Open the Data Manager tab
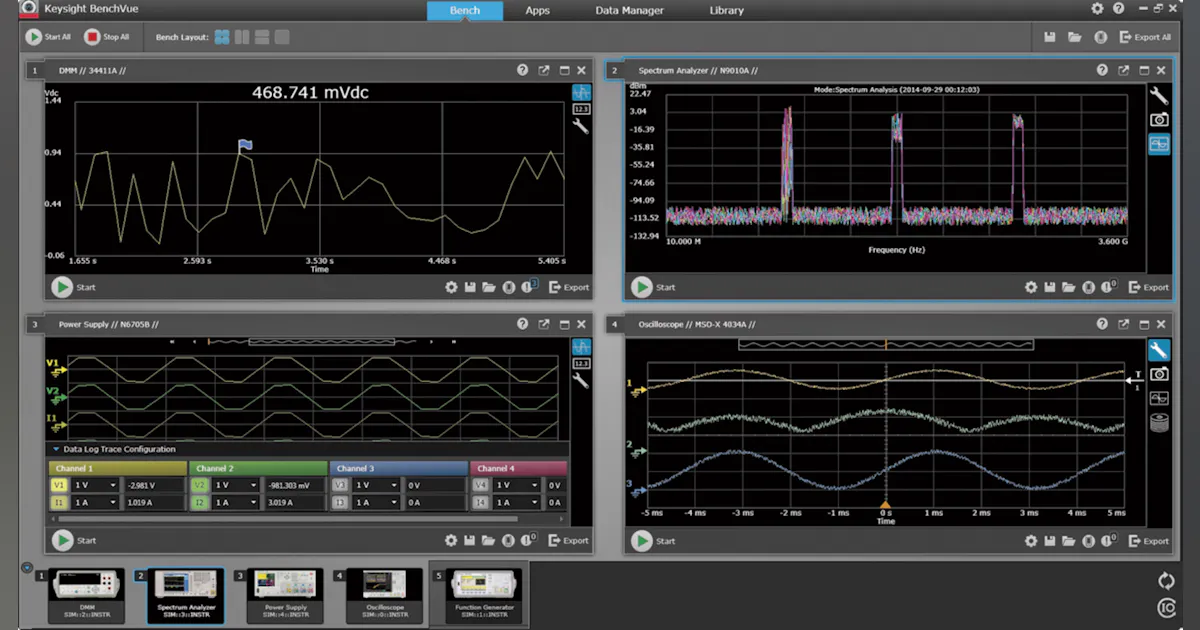The image size is (1200, 630). click(629, 11)
